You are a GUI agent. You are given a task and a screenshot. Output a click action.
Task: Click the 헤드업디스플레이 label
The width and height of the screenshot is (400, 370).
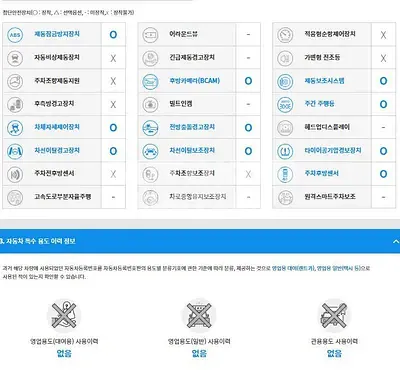point(327,127)
